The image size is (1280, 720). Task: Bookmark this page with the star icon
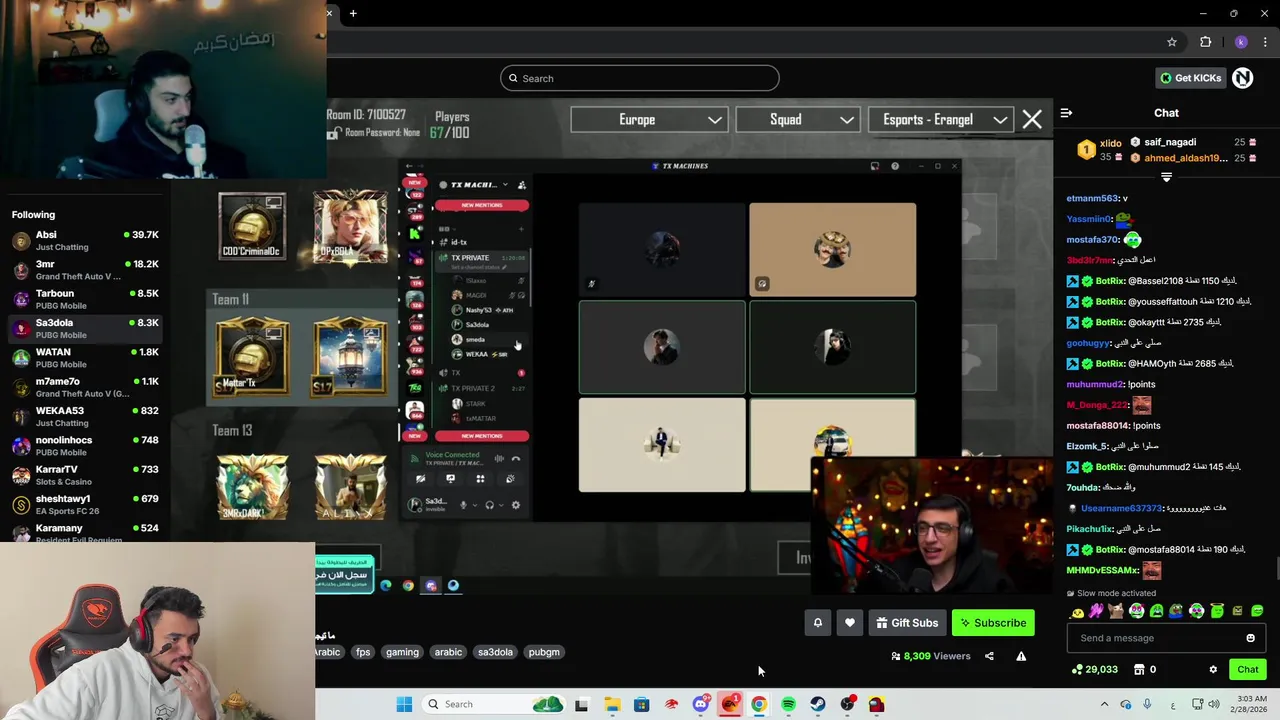[x=1172, y=42]
